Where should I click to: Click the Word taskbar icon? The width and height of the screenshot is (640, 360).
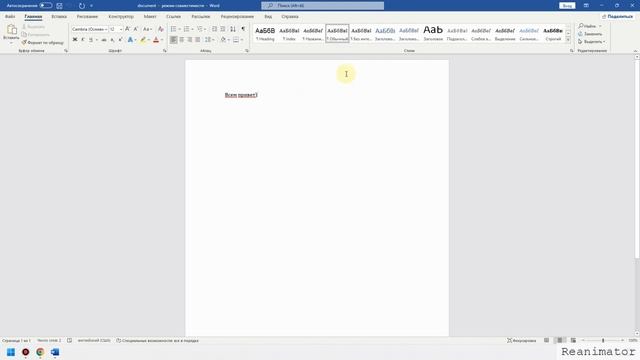(55, 352)
